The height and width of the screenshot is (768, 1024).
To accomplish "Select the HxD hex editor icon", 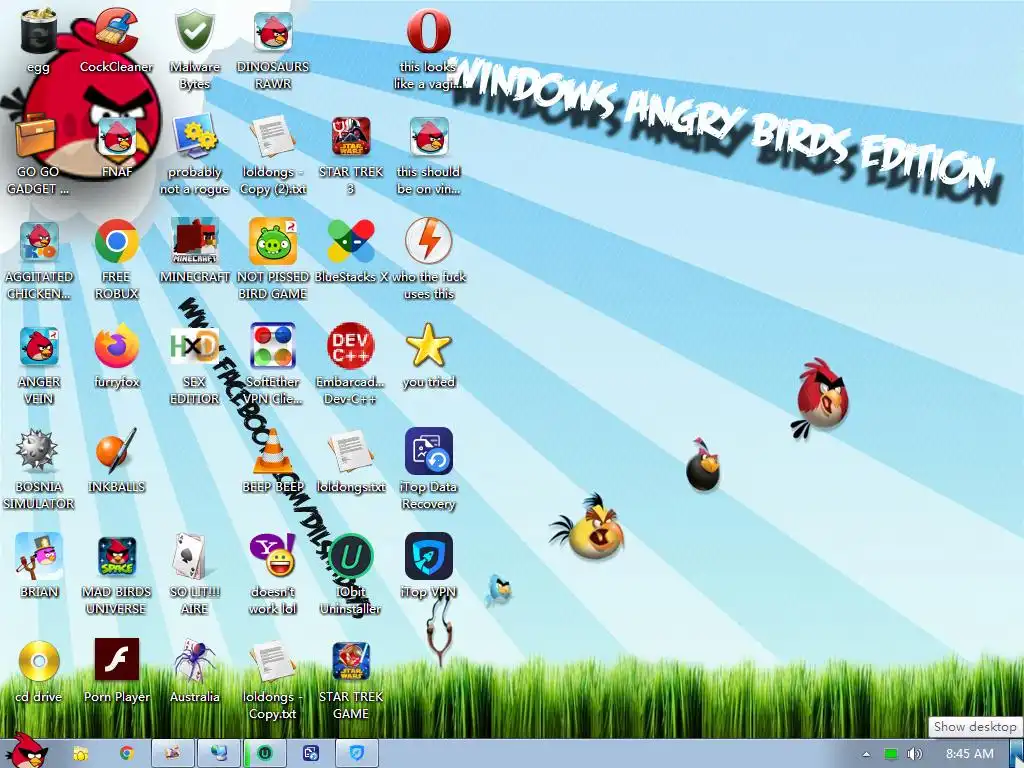I will click(x=195, y=345).
